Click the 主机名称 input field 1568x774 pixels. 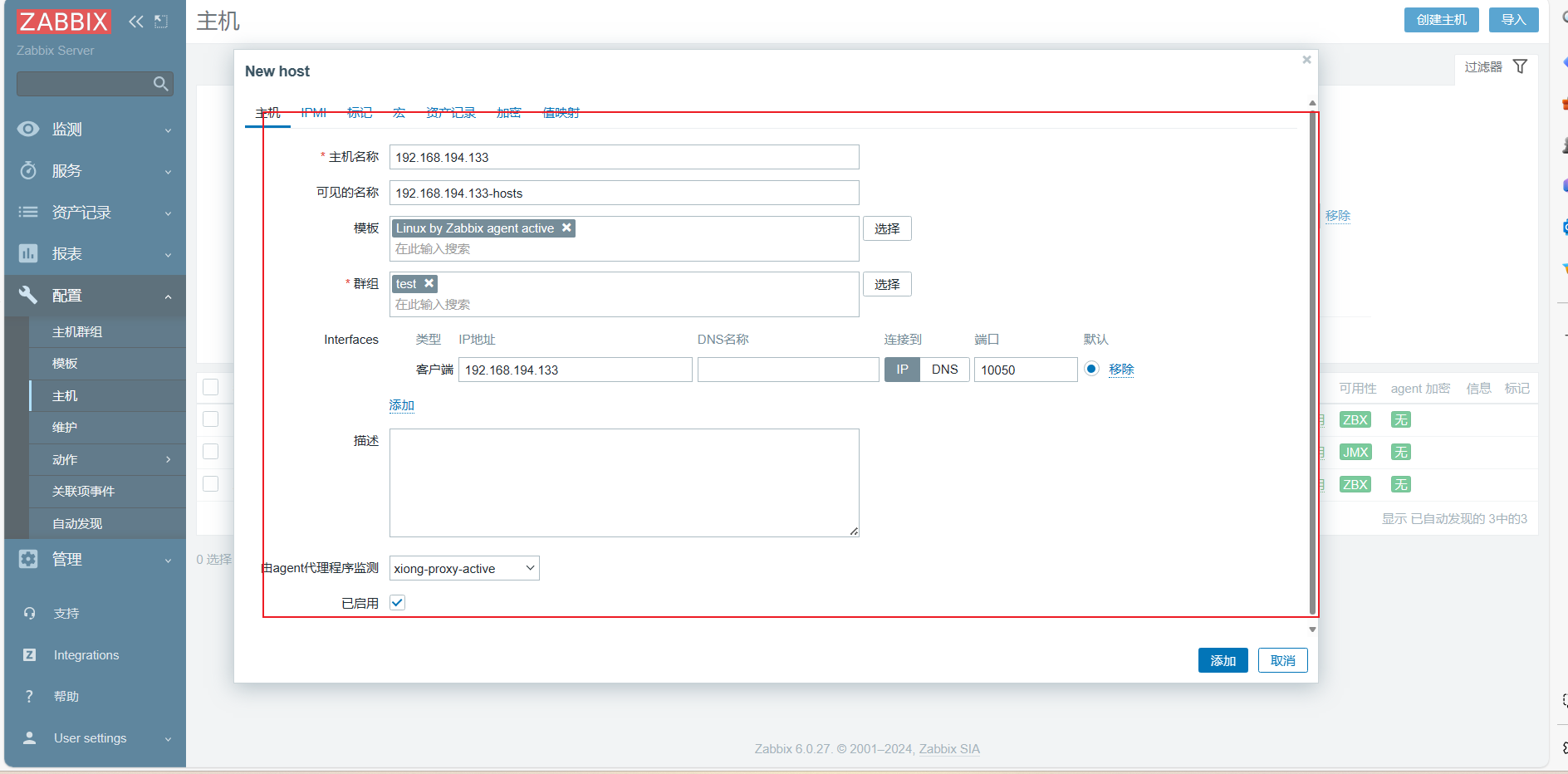coord(624,157)
